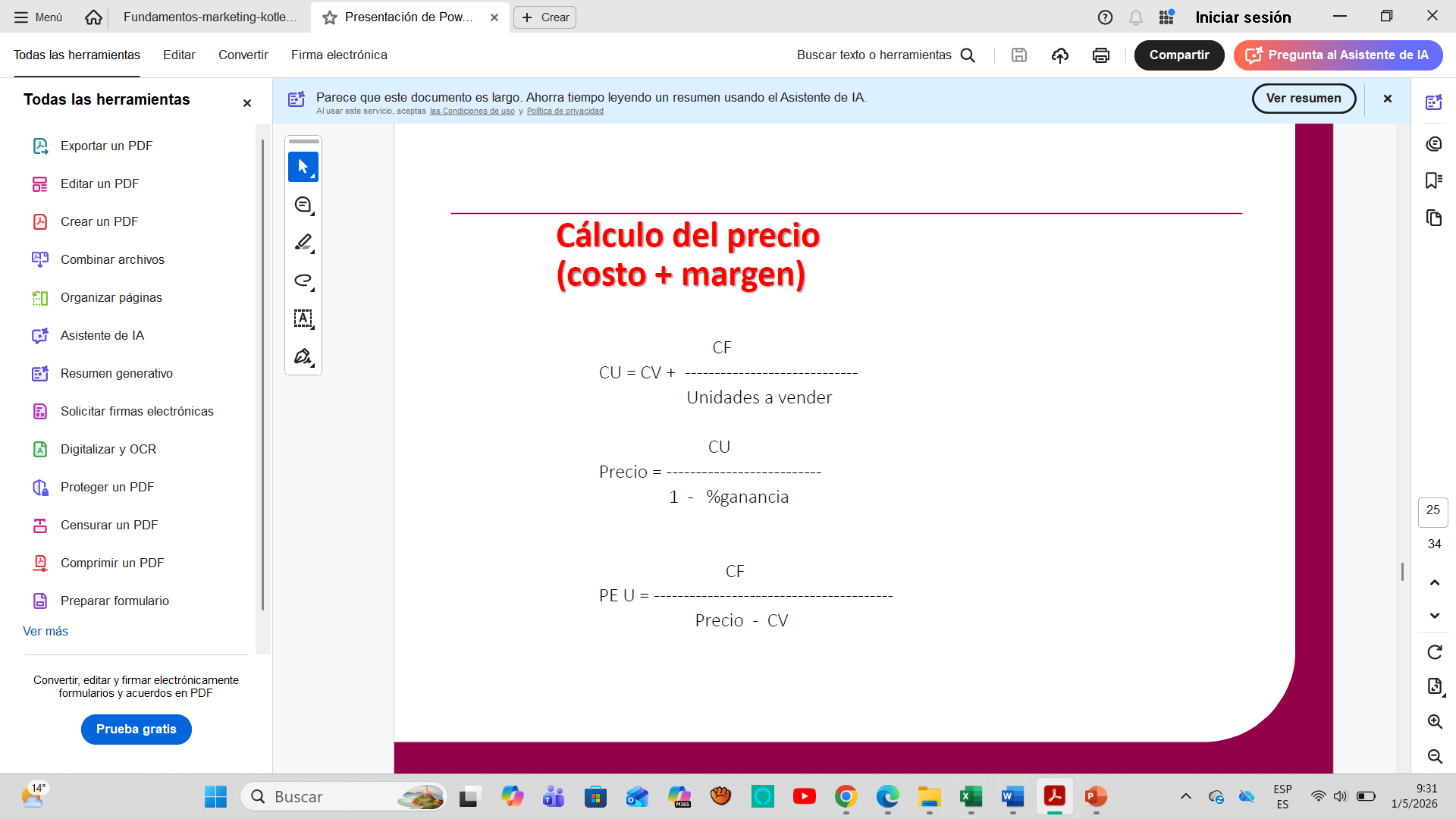Screen dimensions: 1456x819
Task: Choose the add comment tool
Action: [303, 205]
